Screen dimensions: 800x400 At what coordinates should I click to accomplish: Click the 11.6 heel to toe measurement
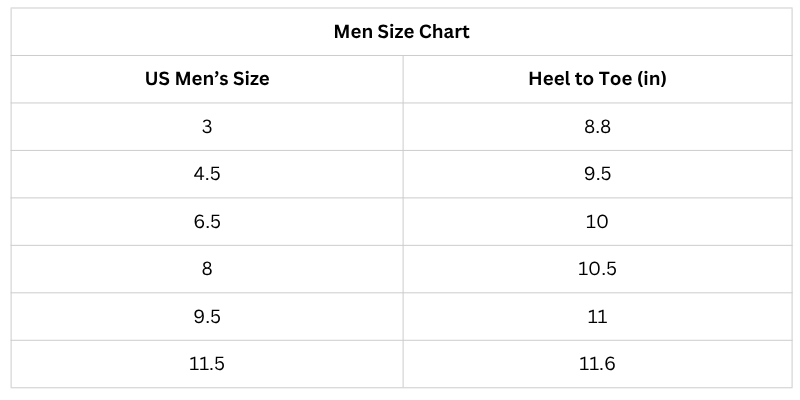click(597, 364)
